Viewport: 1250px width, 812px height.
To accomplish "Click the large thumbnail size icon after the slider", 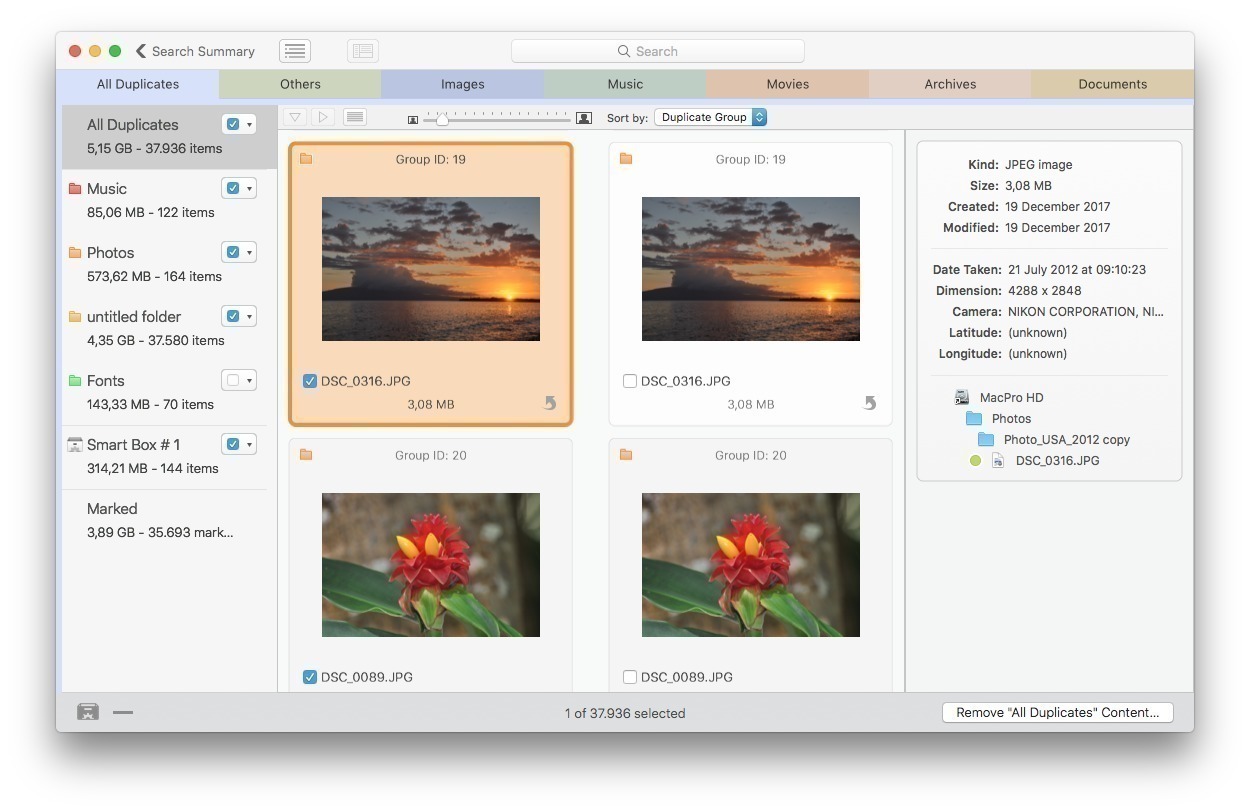I will pos(584,117).
